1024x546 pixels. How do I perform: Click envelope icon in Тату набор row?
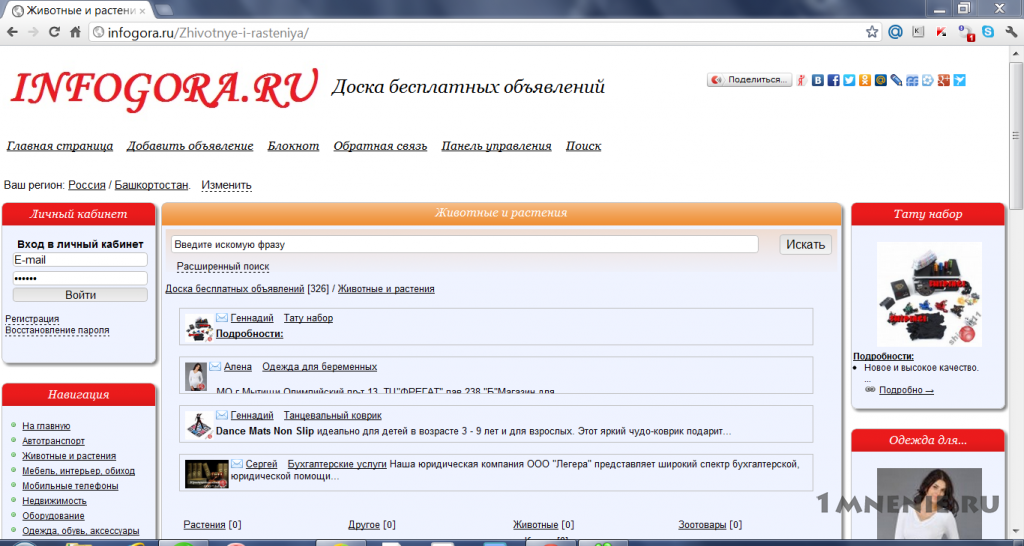pos(222,317)
